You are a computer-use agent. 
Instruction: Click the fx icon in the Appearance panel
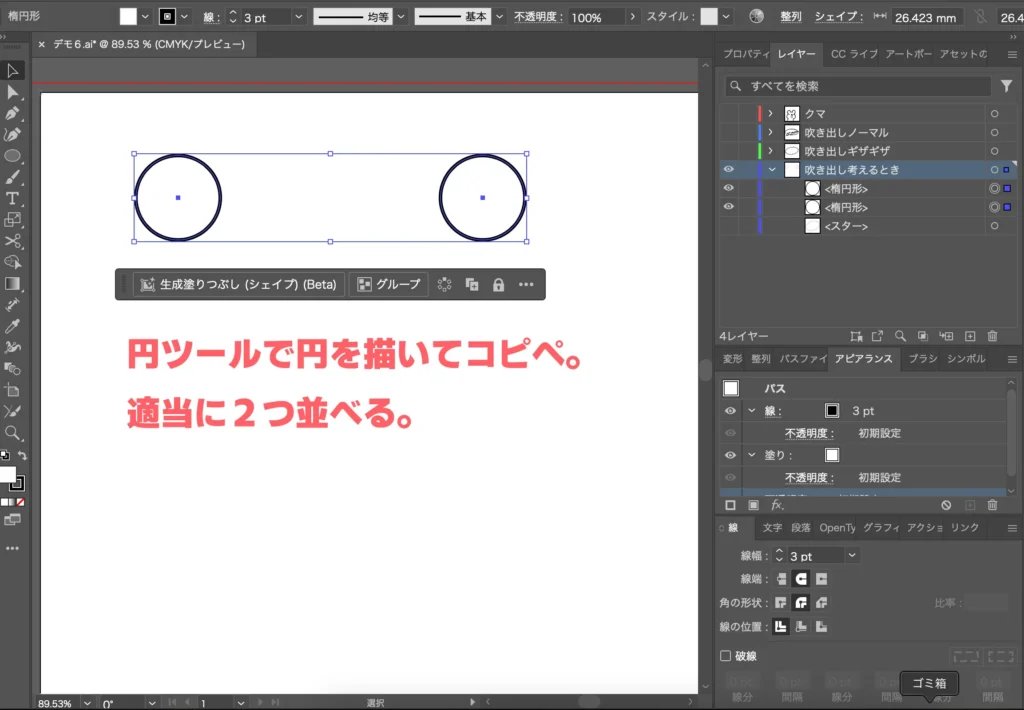pyautogui.click(x=778, y=505)
